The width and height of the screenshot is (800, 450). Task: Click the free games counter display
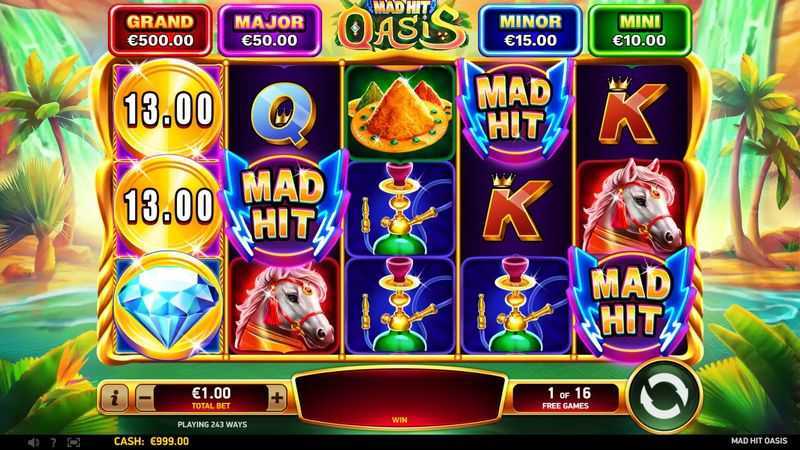[565, 398]
